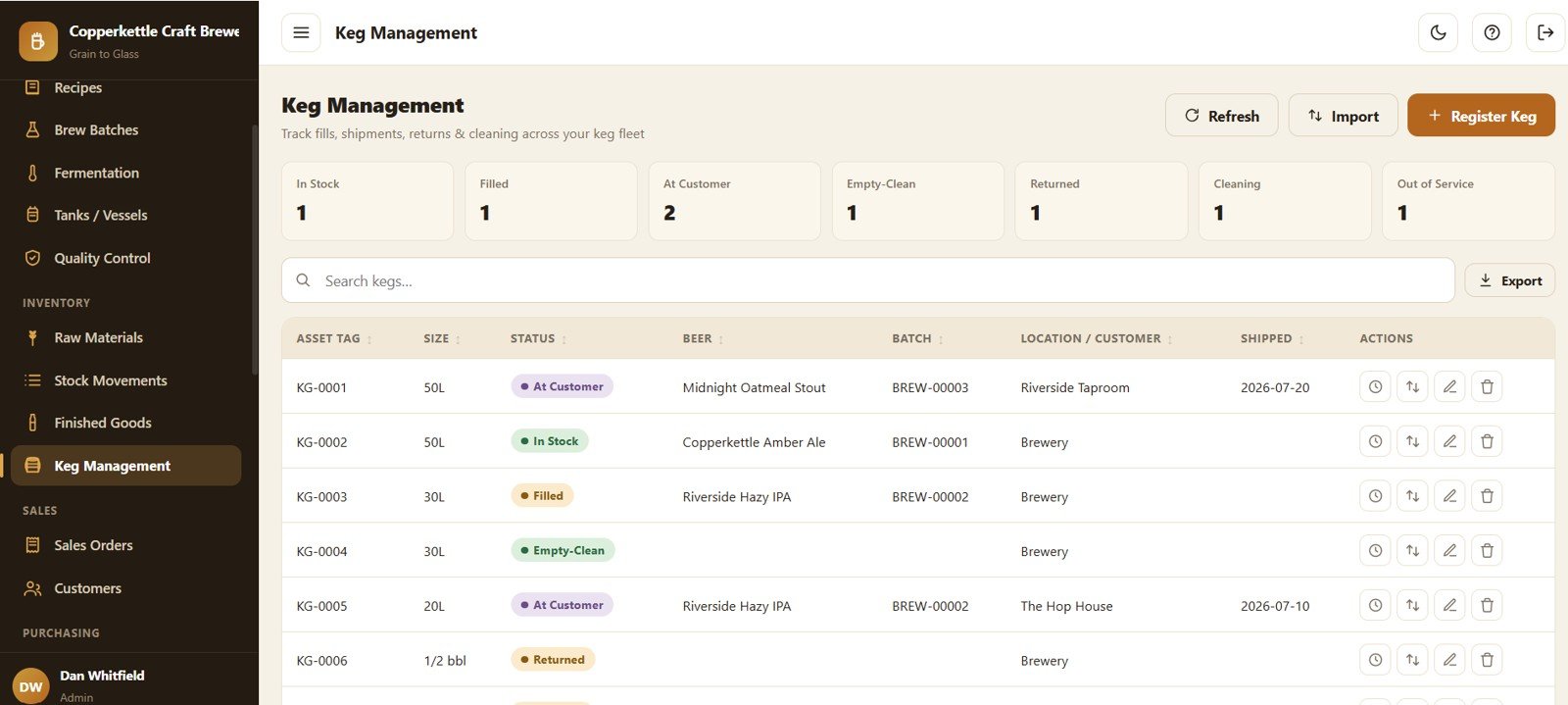This screenshot has width=1568, height=705.
Task: Edit keg KG-0006
Action: click(x=1449, y=660)
